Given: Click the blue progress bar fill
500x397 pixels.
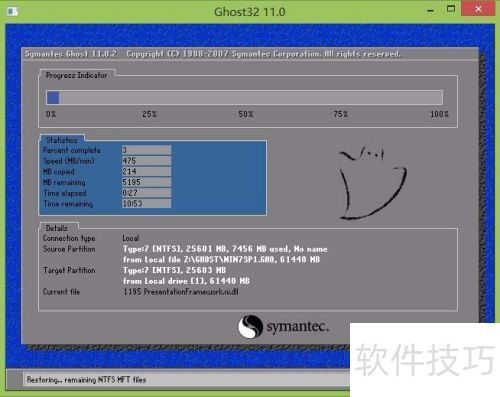Looking at the screenshot, I should (x=53, y=98).
